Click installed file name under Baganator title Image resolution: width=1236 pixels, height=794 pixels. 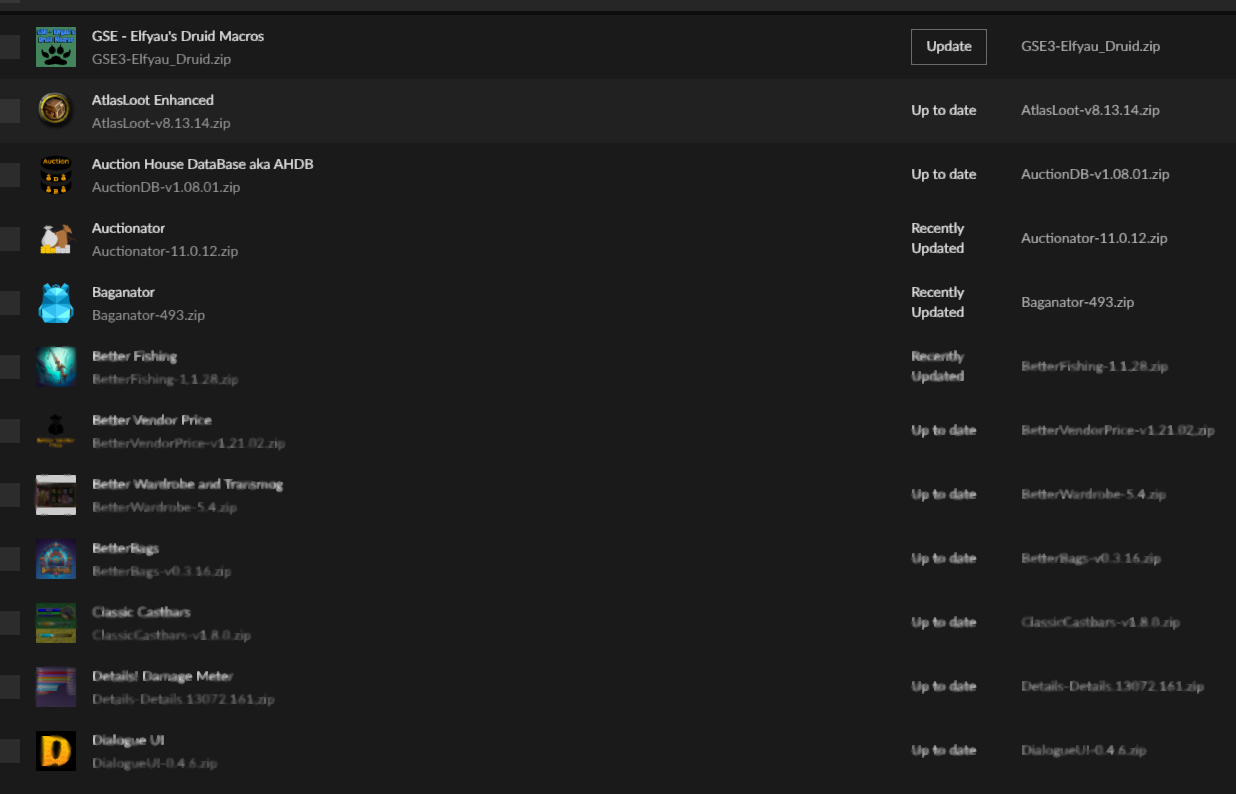[149, 315]
